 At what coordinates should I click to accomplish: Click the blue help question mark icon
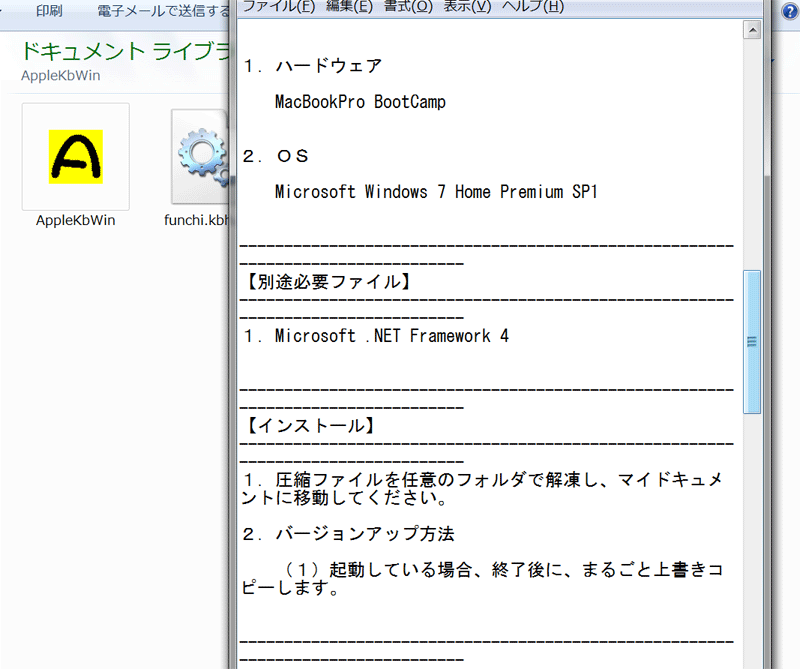pos(790,11)
